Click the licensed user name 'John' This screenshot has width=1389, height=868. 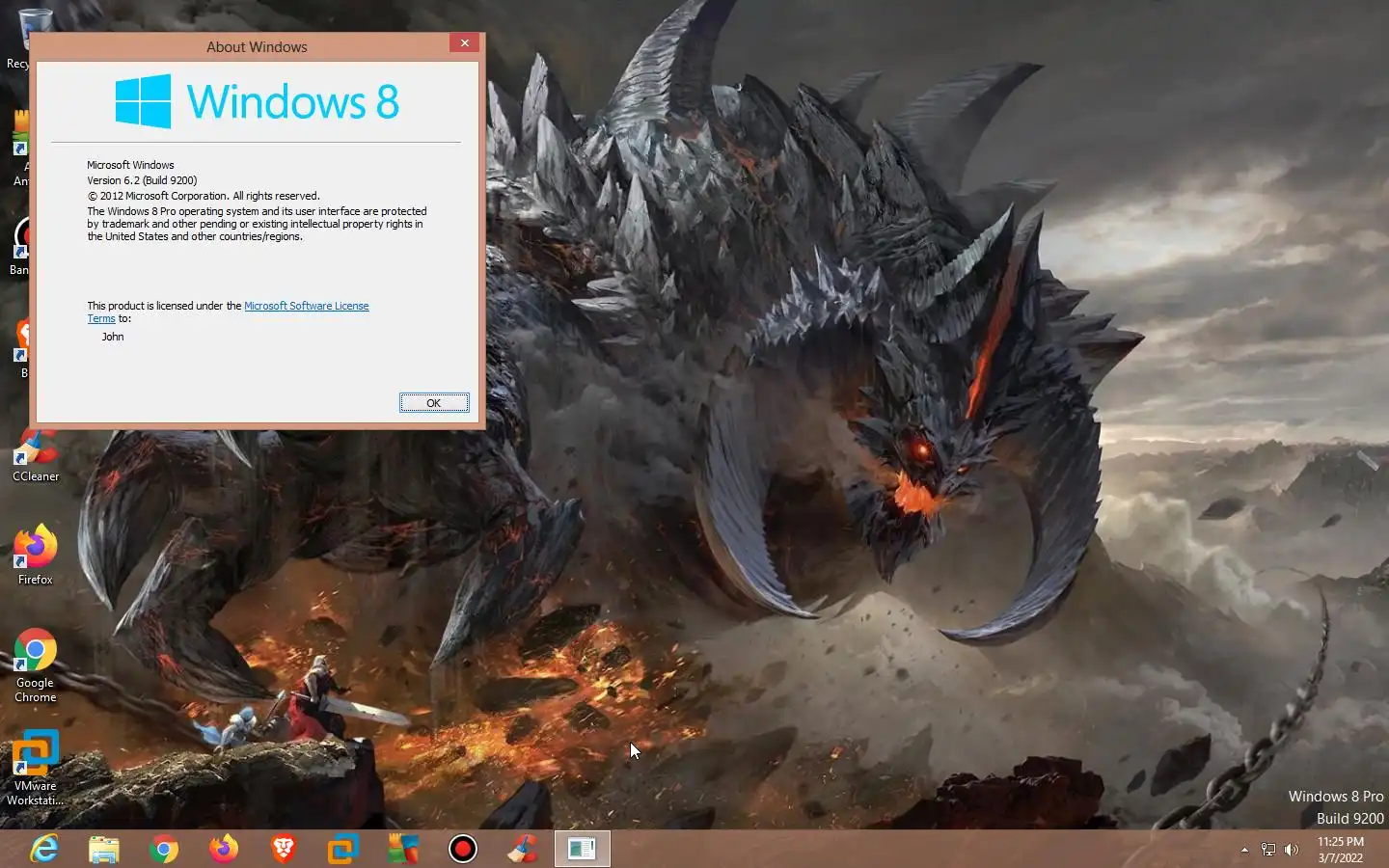113,337
